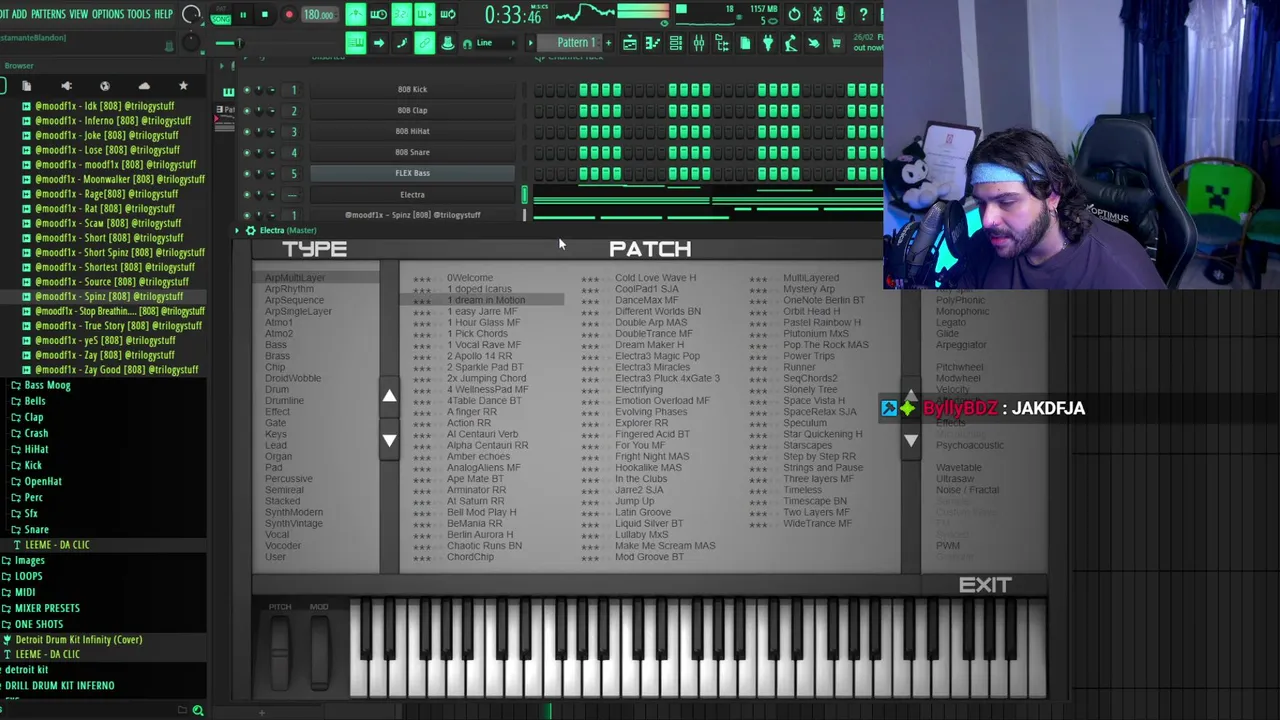Add new pattern with plus button
This screenshot has height=720, width=1280.
(x=608, y=43)
